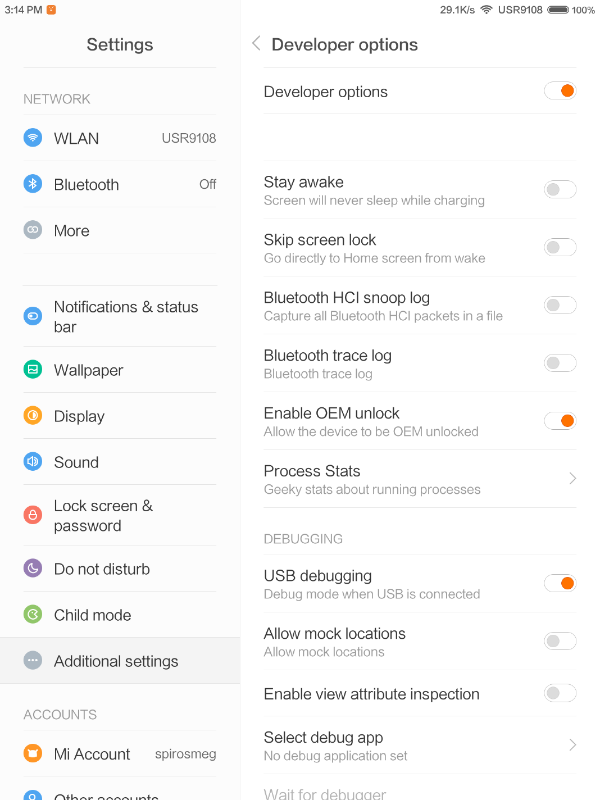This screenshot has width=600, height=800.
Task: Open Notifications & status bar settings
Action: pos(126,316)
